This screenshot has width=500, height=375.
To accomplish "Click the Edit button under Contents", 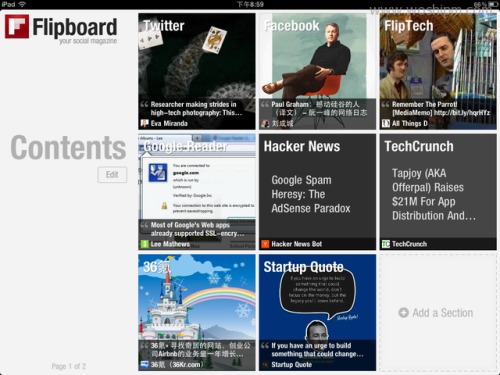I will [112, 175].
